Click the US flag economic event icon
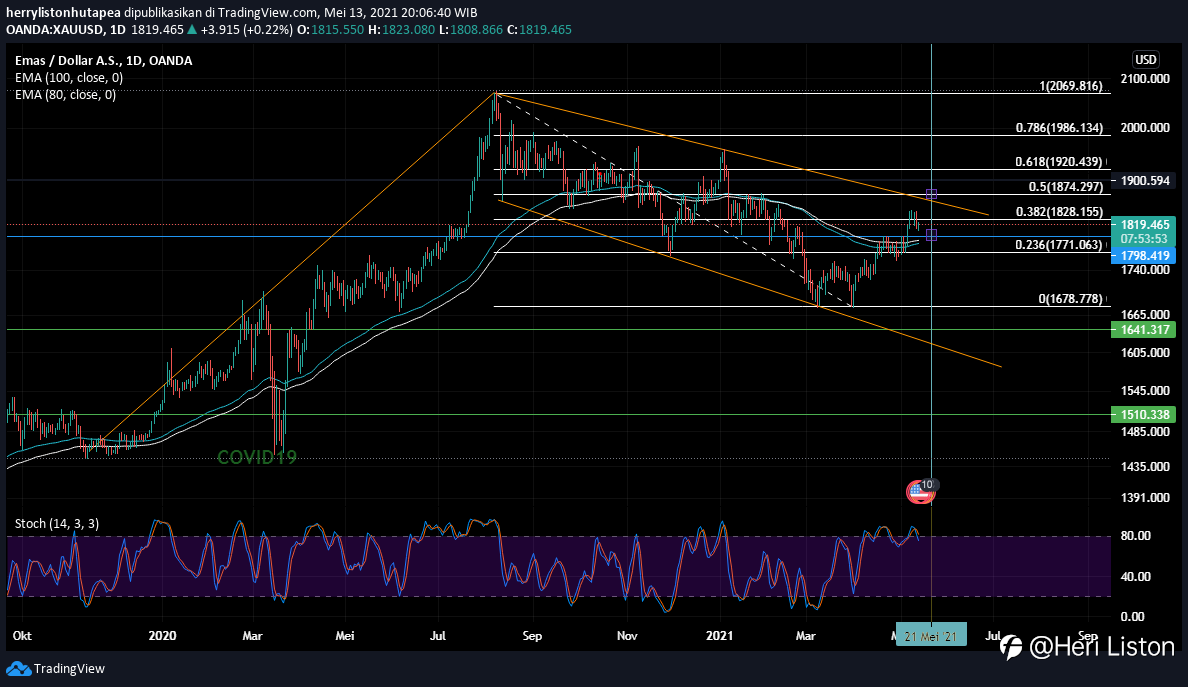1188x687 pixels. coord(920,492)
